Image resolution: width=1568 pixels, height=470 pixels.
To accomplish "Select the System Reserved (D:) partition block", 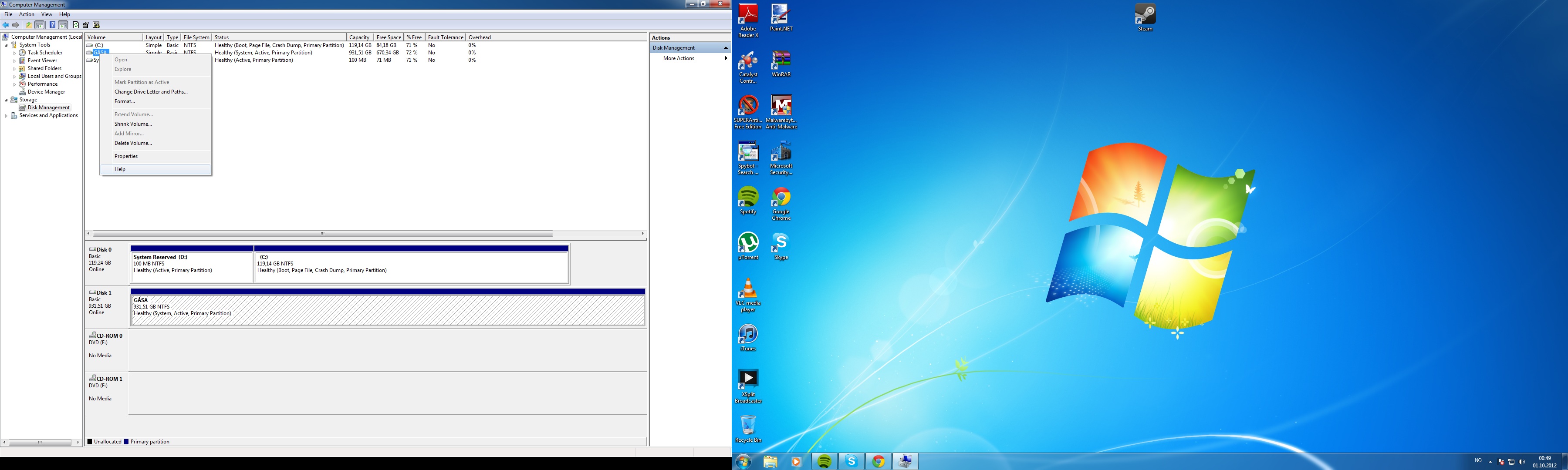I will [x=192, y=265].
